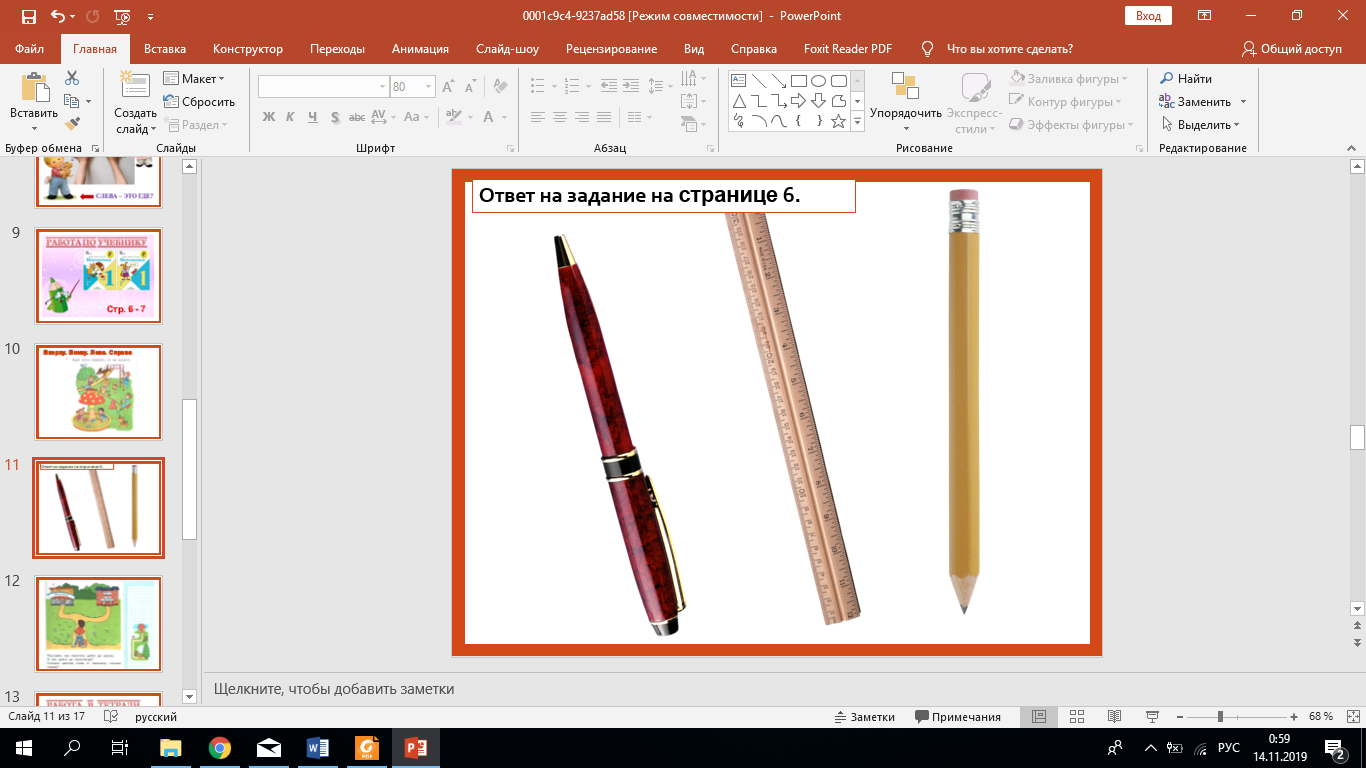
Task: Open Word from the taskbar
Action: (318, 747)
